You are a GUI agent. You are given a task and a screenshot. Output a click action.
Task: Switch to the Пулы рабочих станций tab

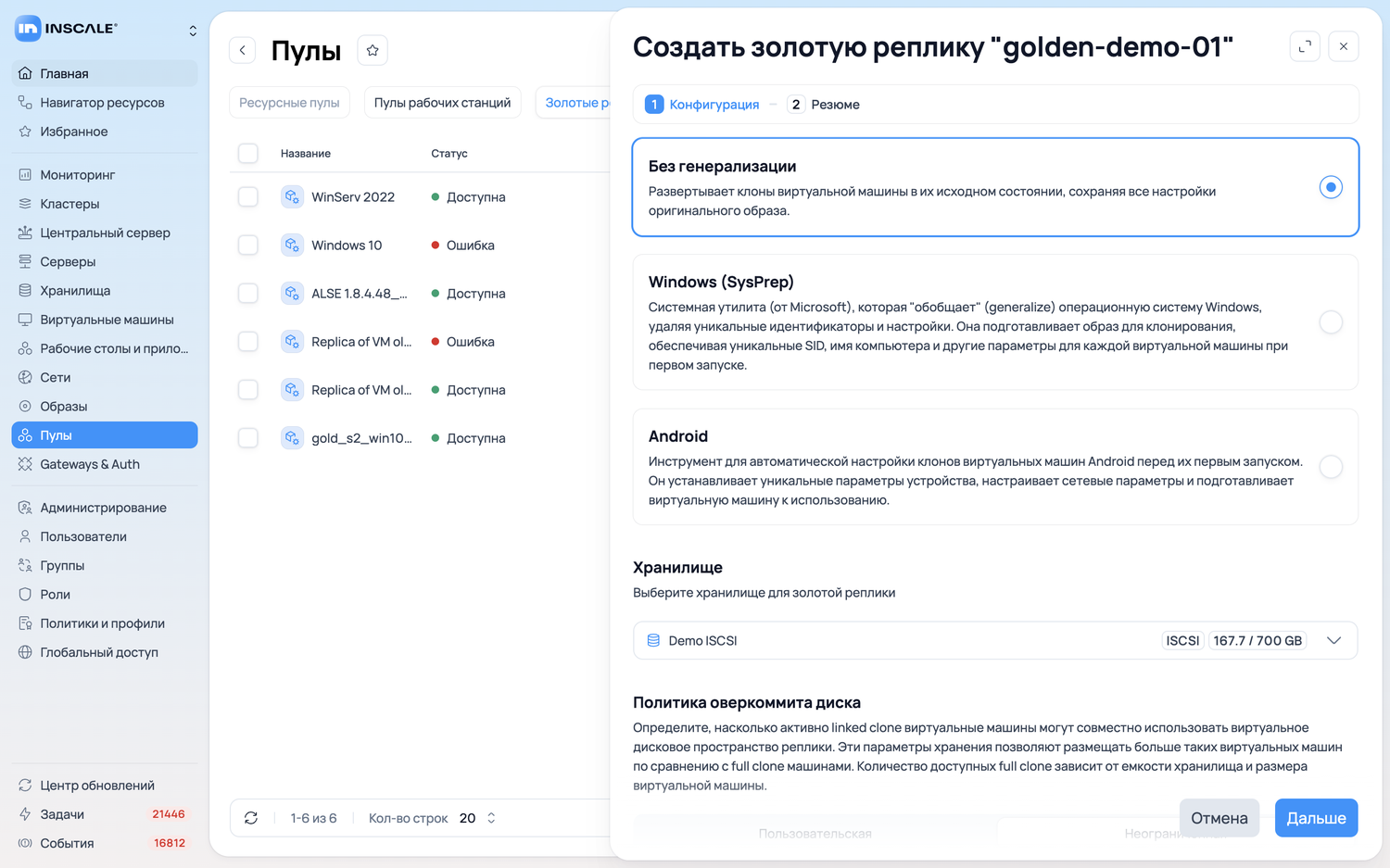click(442, 103)
